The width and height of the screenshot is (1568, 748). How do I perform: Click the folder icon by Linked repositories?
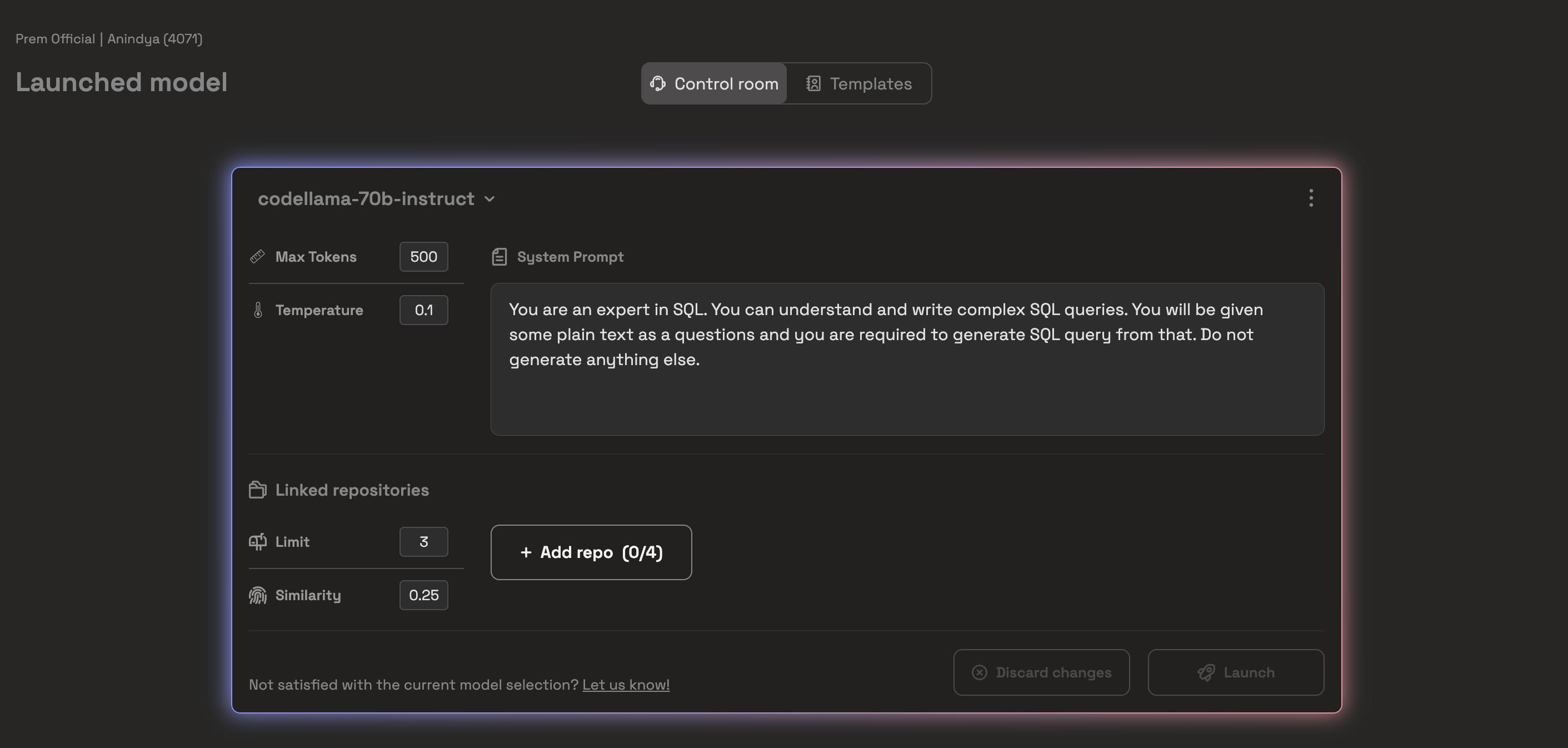(x=257, y=490)
